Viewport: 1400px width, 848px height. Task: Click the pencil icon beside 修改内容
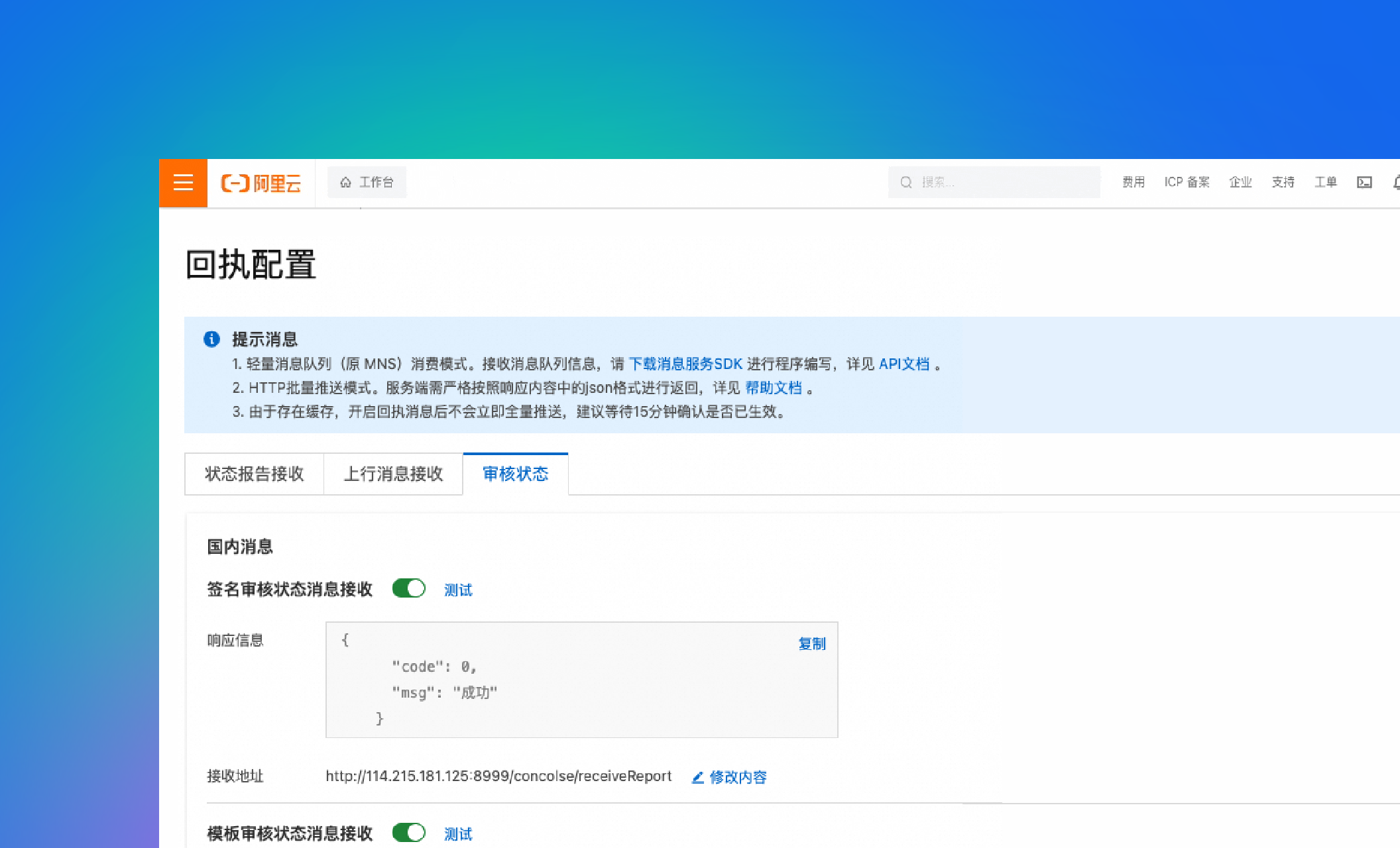click(x=697, y=777)
